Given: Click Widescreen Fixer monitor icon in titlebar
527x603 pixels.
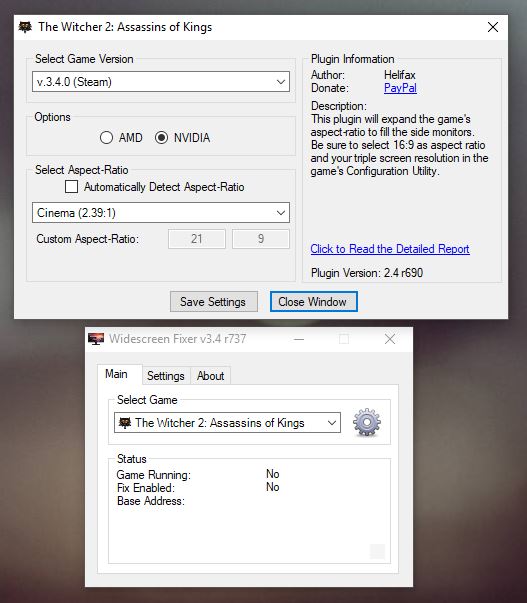Looking at the screenshot, I should coord(96,339).
